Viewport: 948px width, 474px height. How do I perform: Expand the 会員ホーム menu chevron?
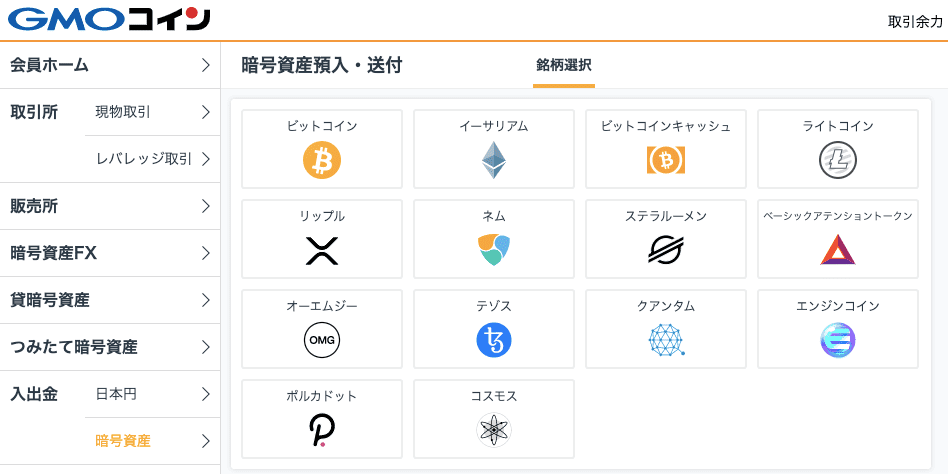pos(206,65)
